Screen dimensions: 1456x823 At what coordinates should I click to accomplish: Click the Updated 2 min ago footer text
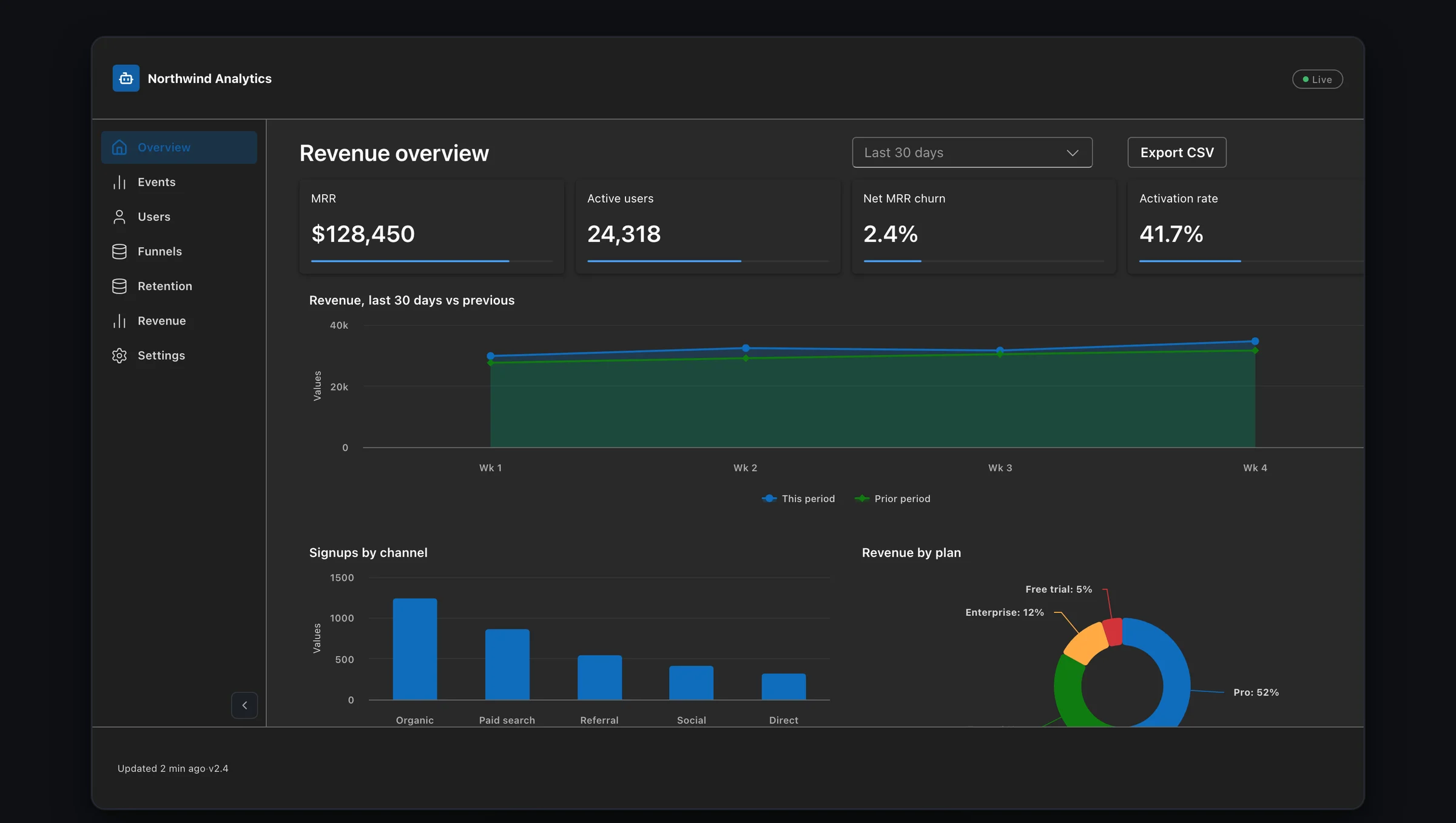[x=161, y=768]
